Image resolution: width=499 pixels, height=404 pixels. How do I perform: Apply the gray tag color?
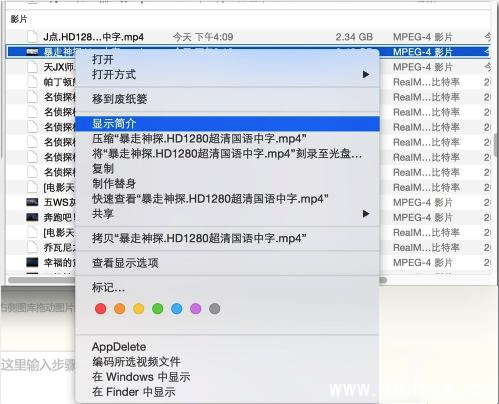215,309
